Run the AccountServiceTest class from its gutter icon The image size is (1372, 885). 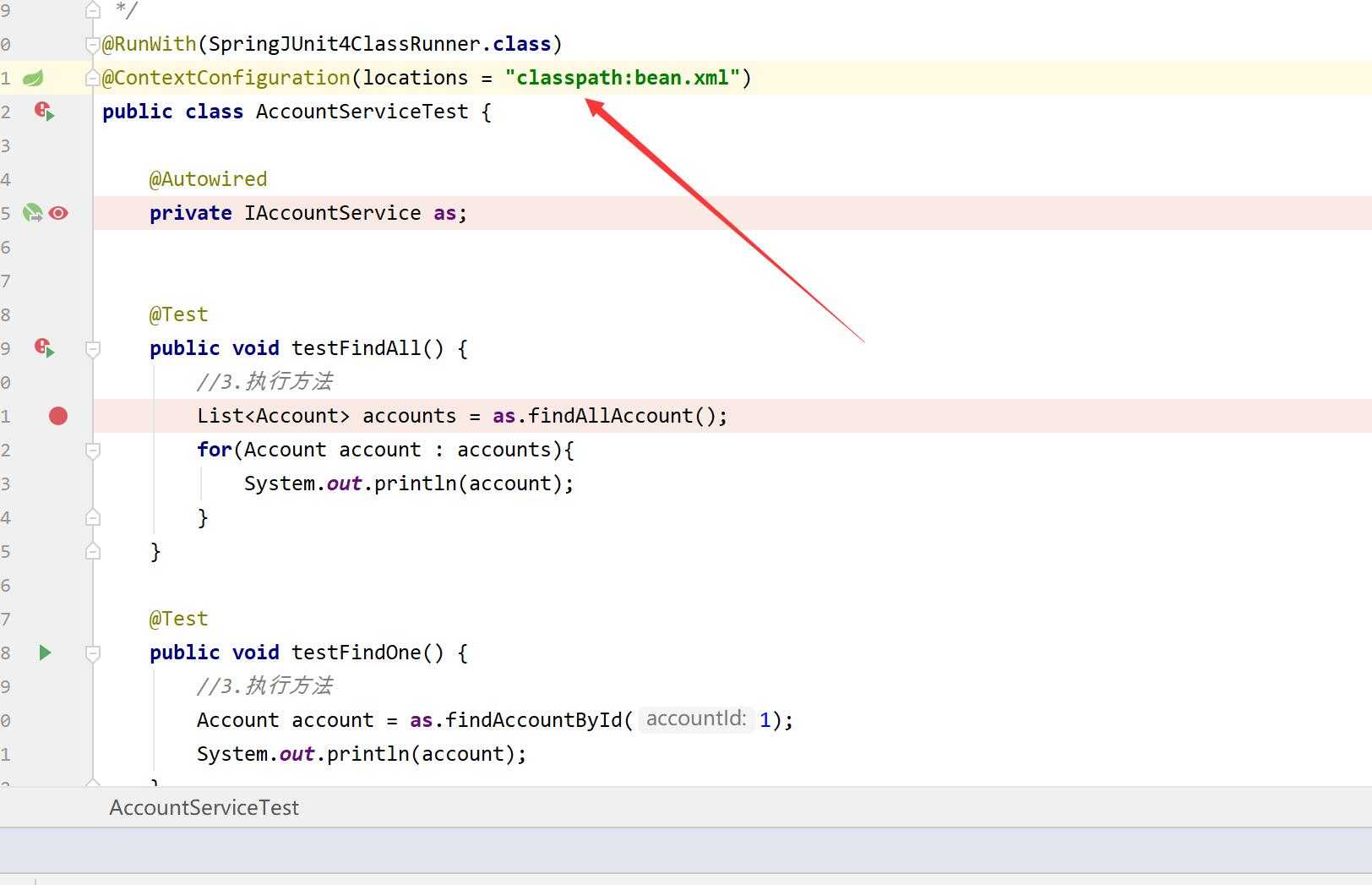44,112
